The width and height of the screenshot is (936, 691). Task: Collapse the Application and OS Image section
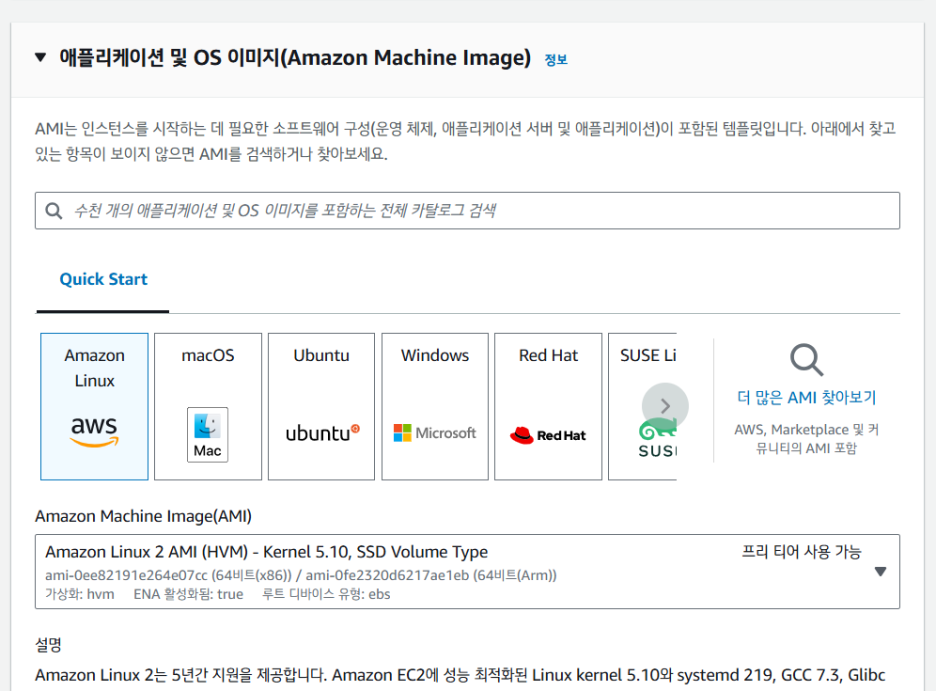[40, 58]
